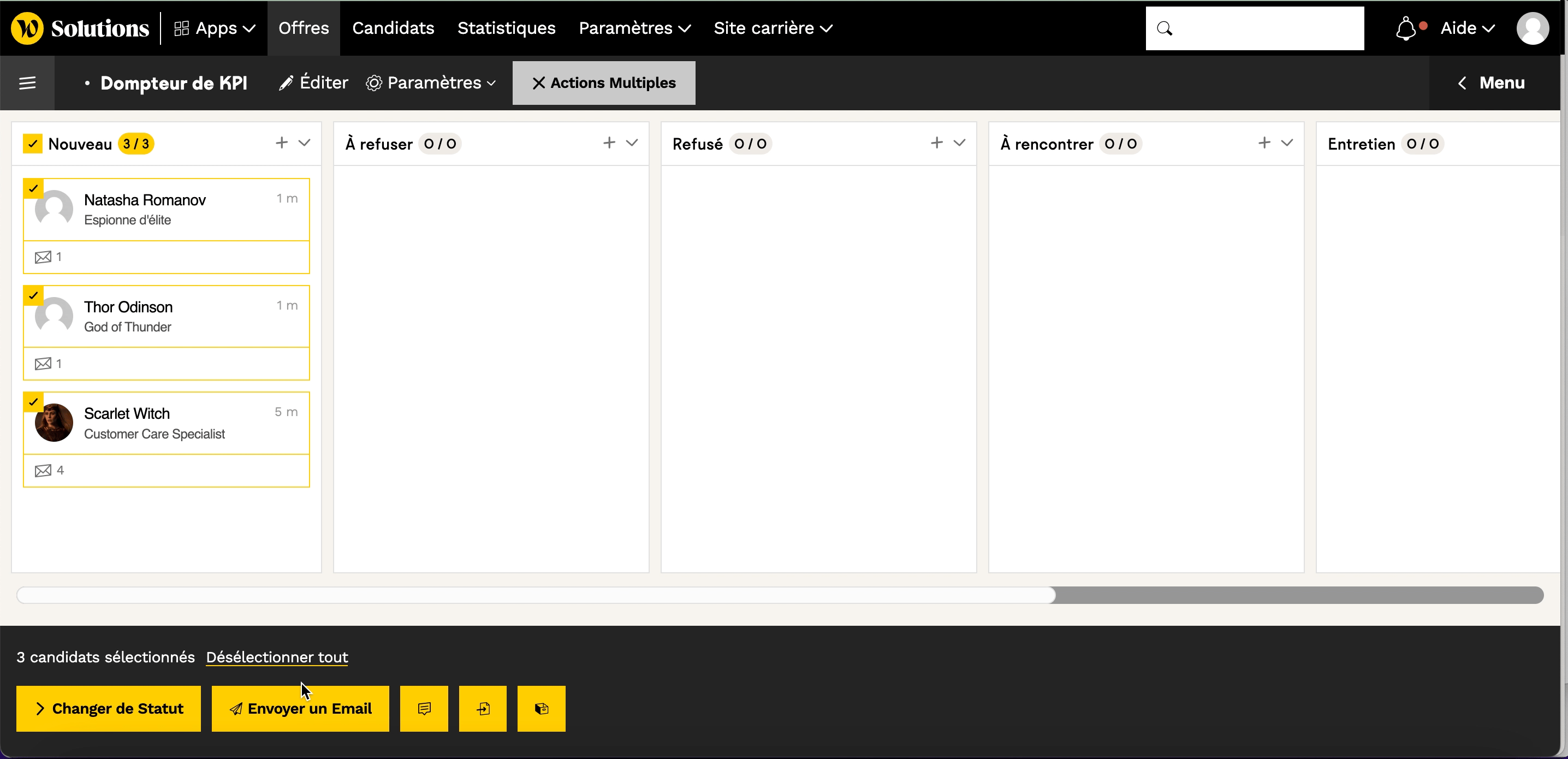Click the archive box icon in action bar
The width and height of the screenshot is (1568, 759).
tap(541, 708)
